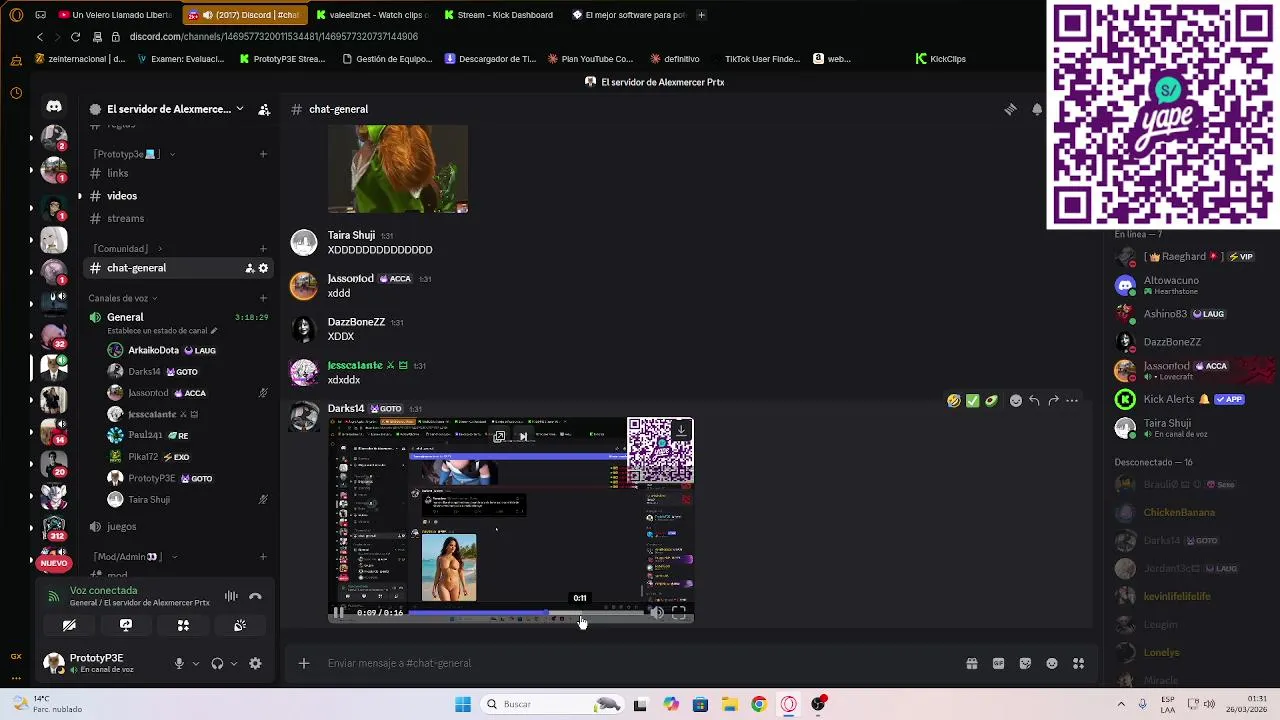Download the embedded video
1280x720 pixels.
pyautogui.click(x=681, y=430)
